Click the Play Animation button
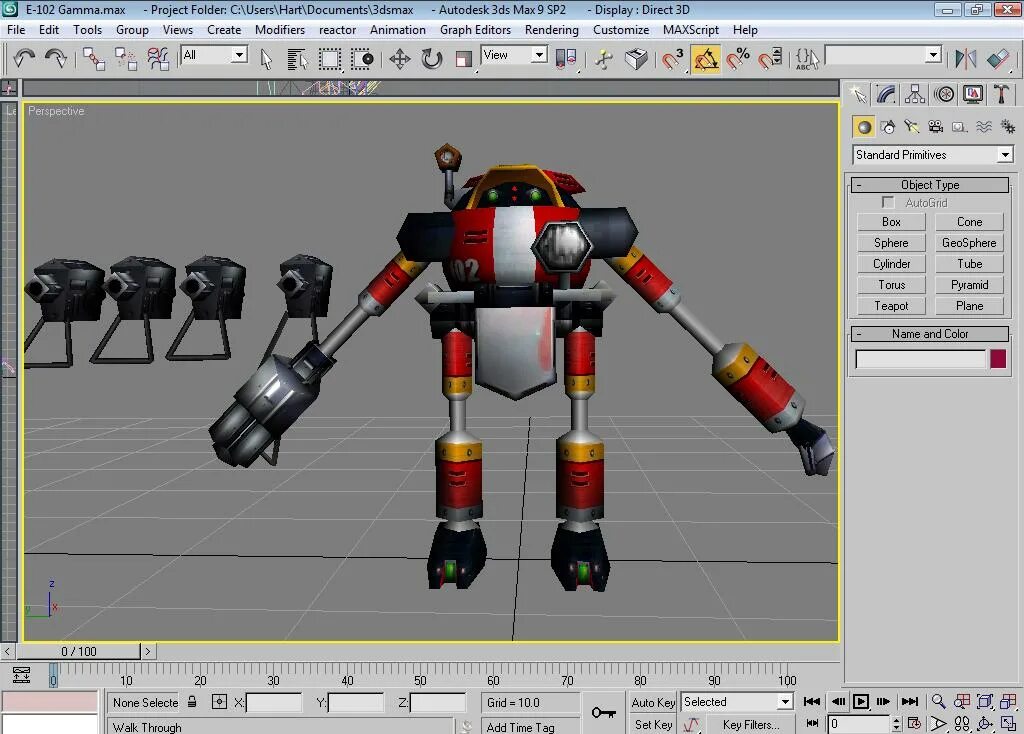This screenshot has height=734, width=1024. coord(861,701)
